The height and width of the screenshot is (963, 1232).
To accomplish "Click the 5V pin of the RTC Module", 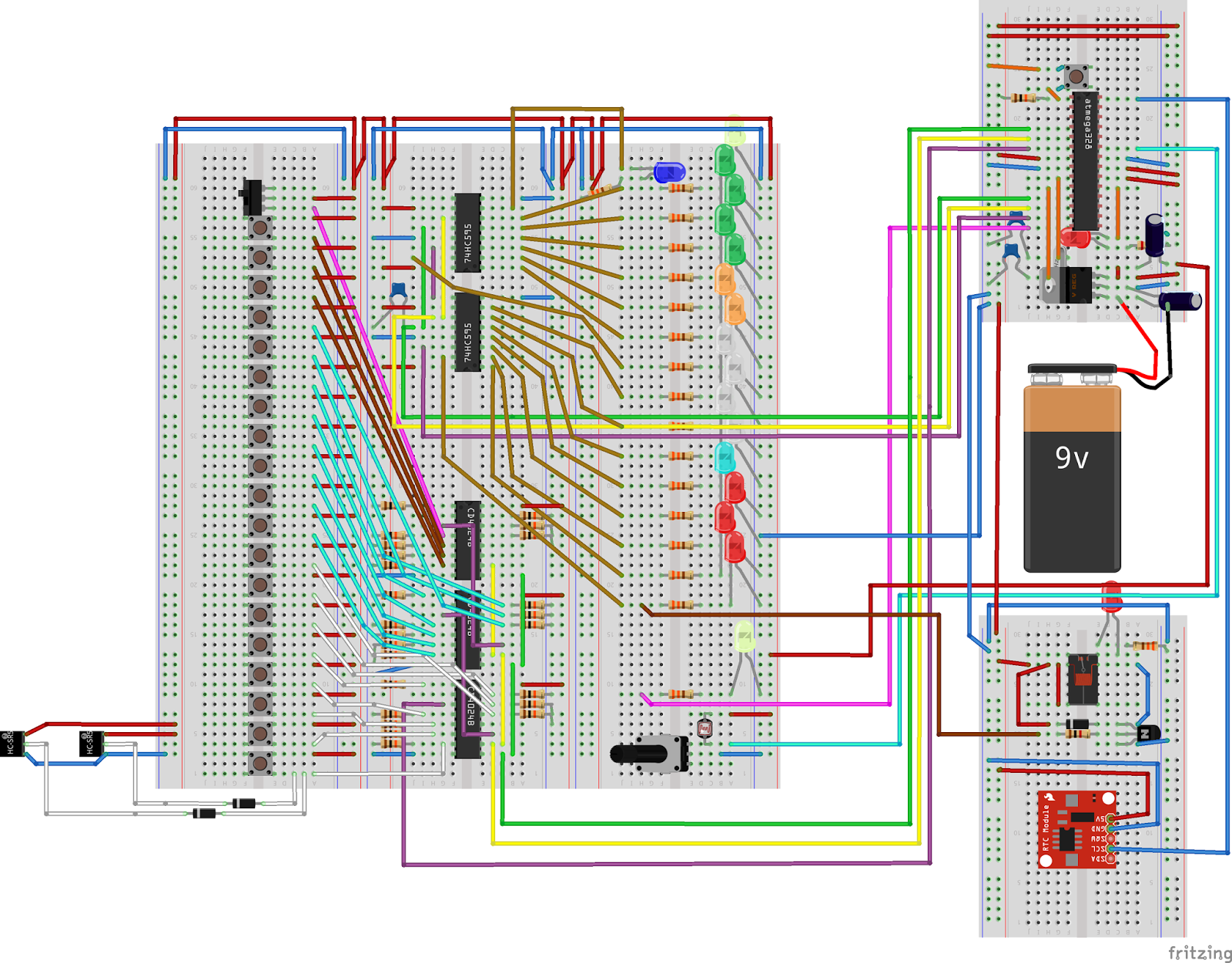I will (x=1109, y=819).
